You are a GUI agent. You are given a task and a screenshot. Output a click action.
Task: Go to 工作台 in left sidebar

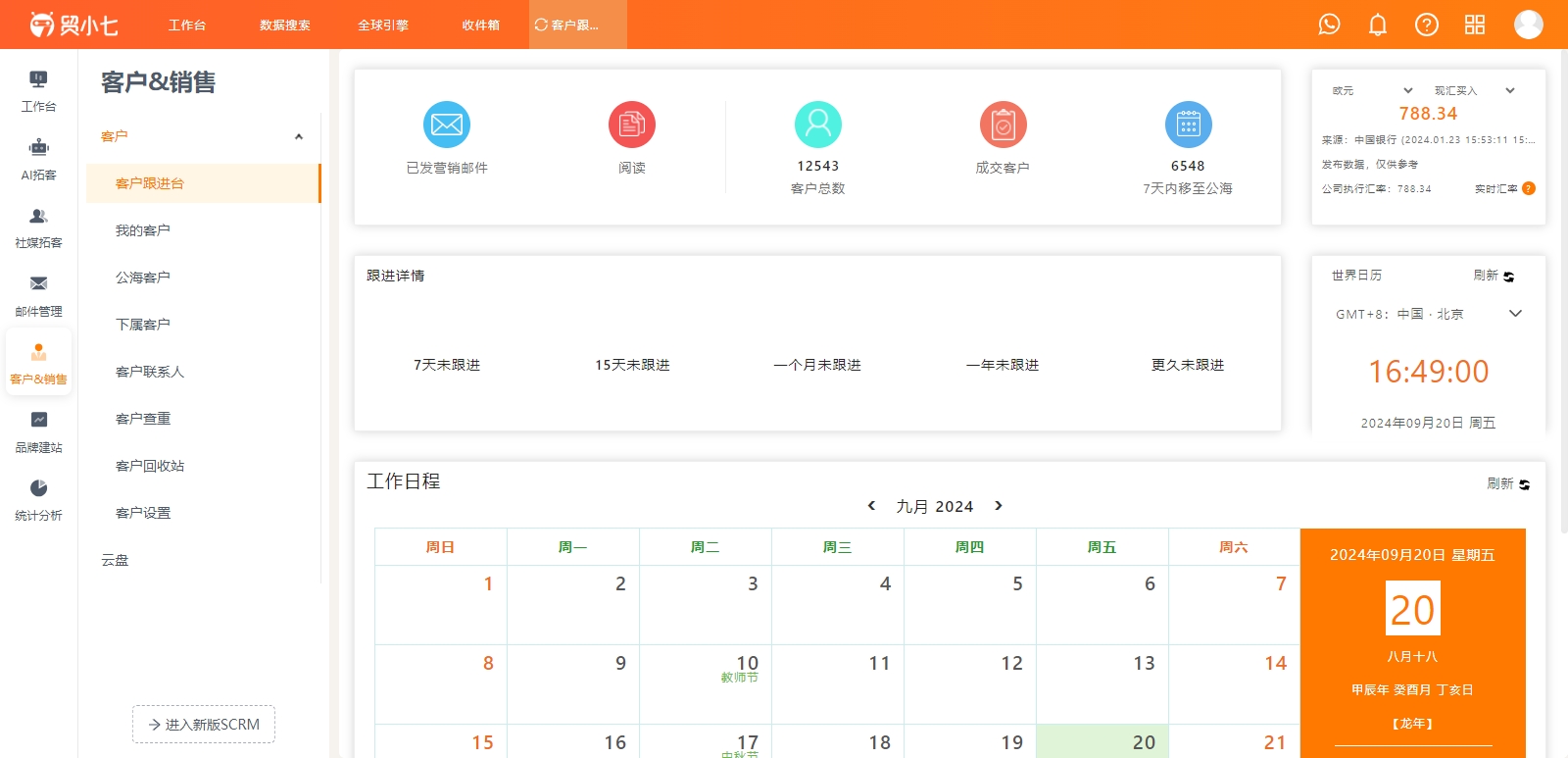[38, 91]
